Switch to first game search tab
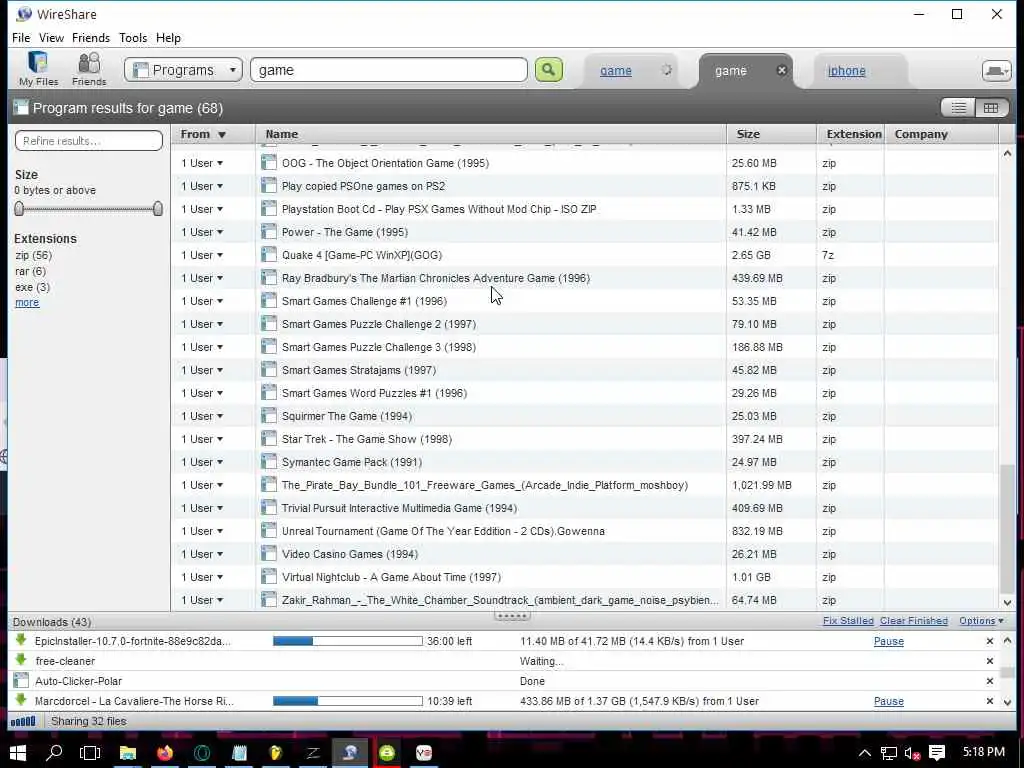 (x=616, y=71)
